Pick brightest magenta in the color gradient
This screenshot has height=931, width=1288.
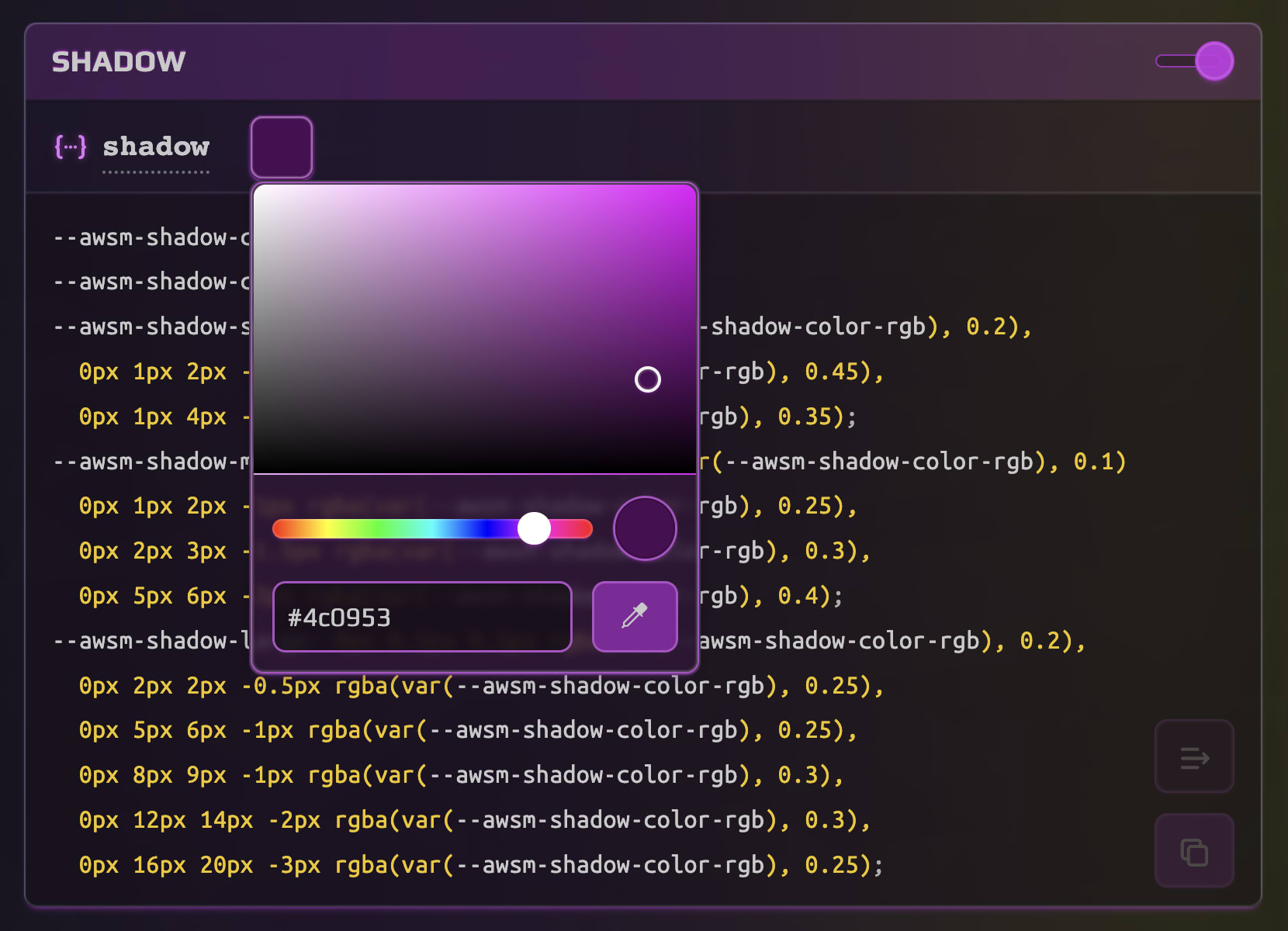694,186
